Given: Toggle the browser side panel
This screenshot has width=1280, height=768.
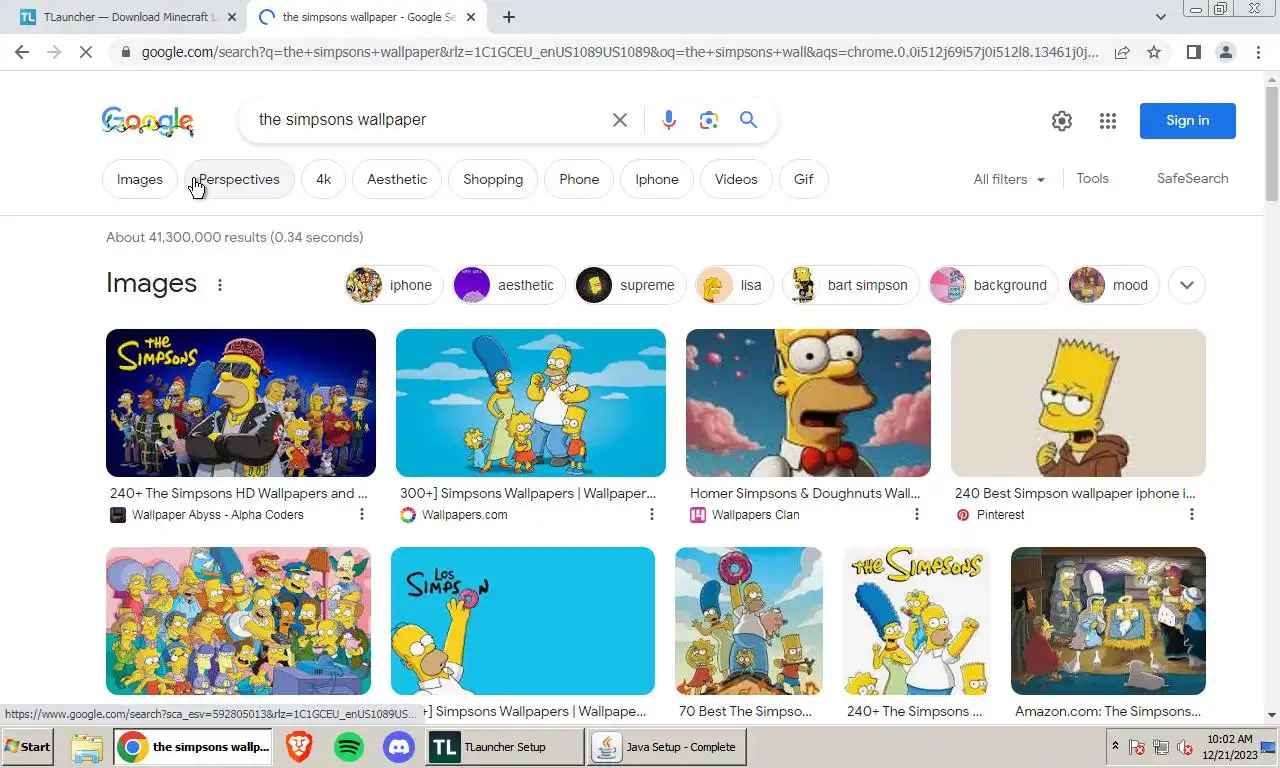Looking at the screenshot, I should (x=1193, y=52).
